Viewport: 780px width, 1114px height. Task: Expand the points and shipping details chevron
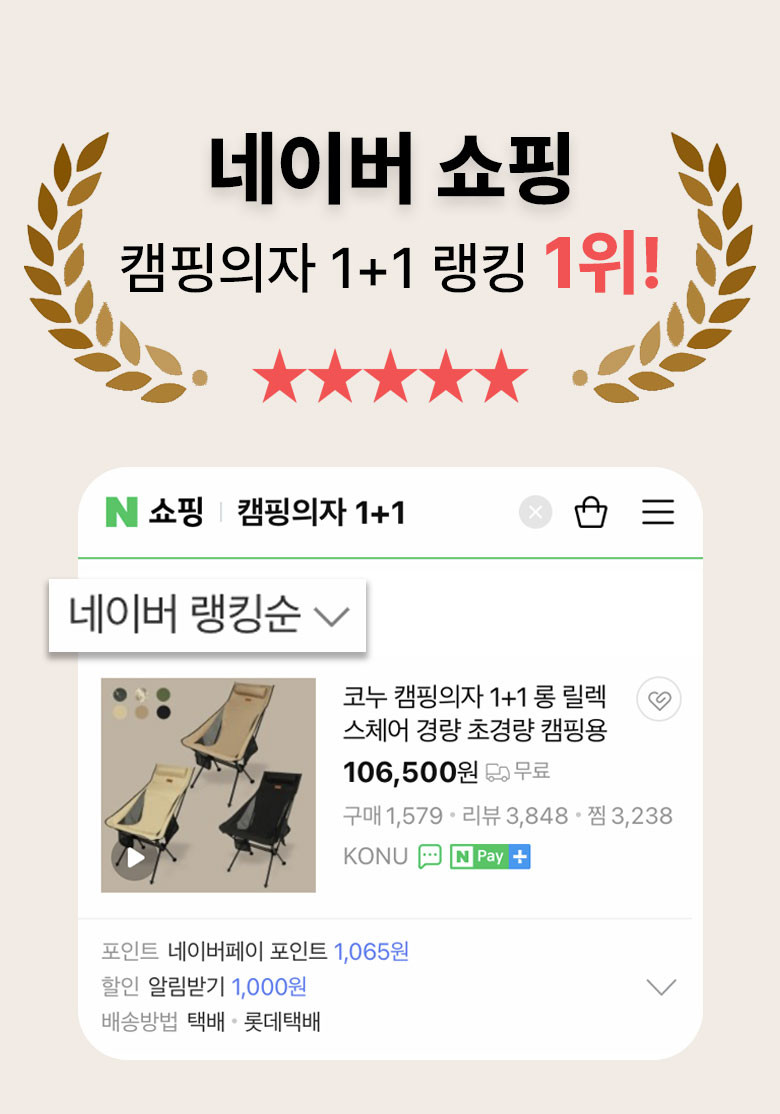click(661, 986)
